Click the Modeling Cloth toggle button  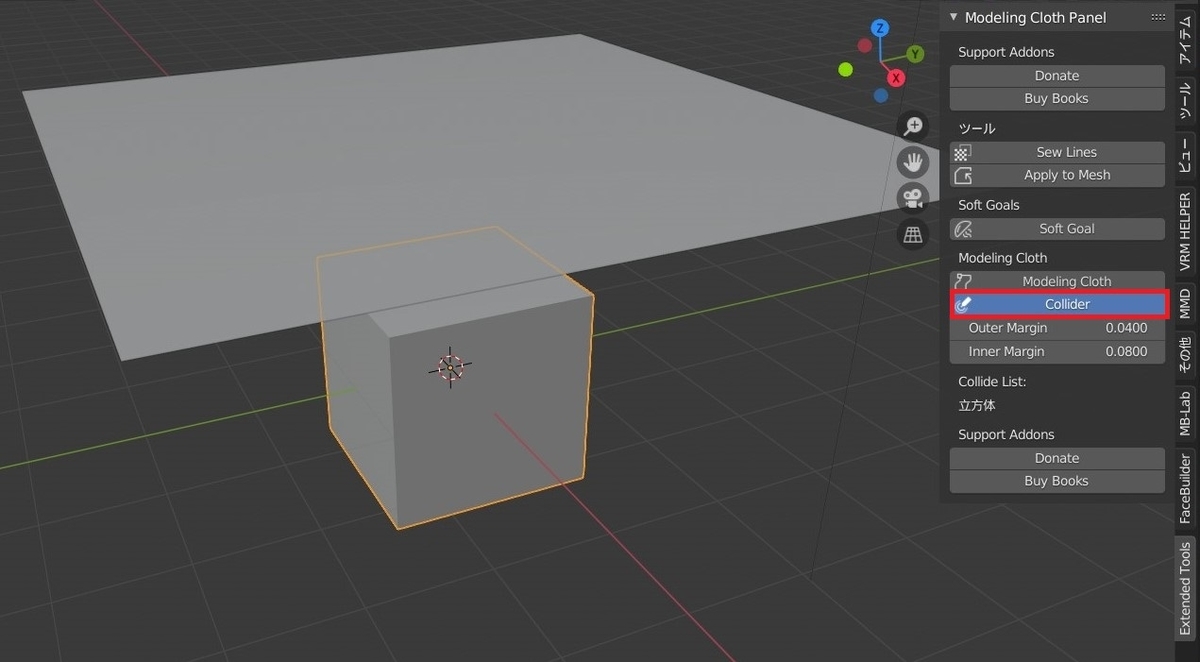[x=1057, y=282]
